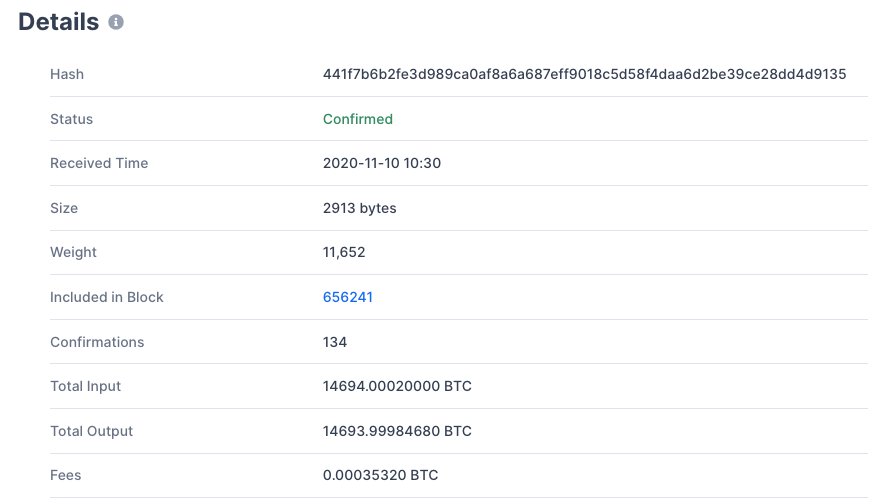Click the Total Output label

click(x=91, y=431)
